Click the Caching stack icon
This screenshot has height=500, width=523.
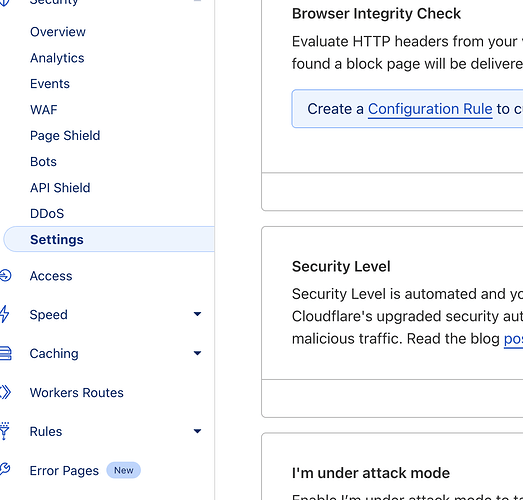tap(5, 353)
